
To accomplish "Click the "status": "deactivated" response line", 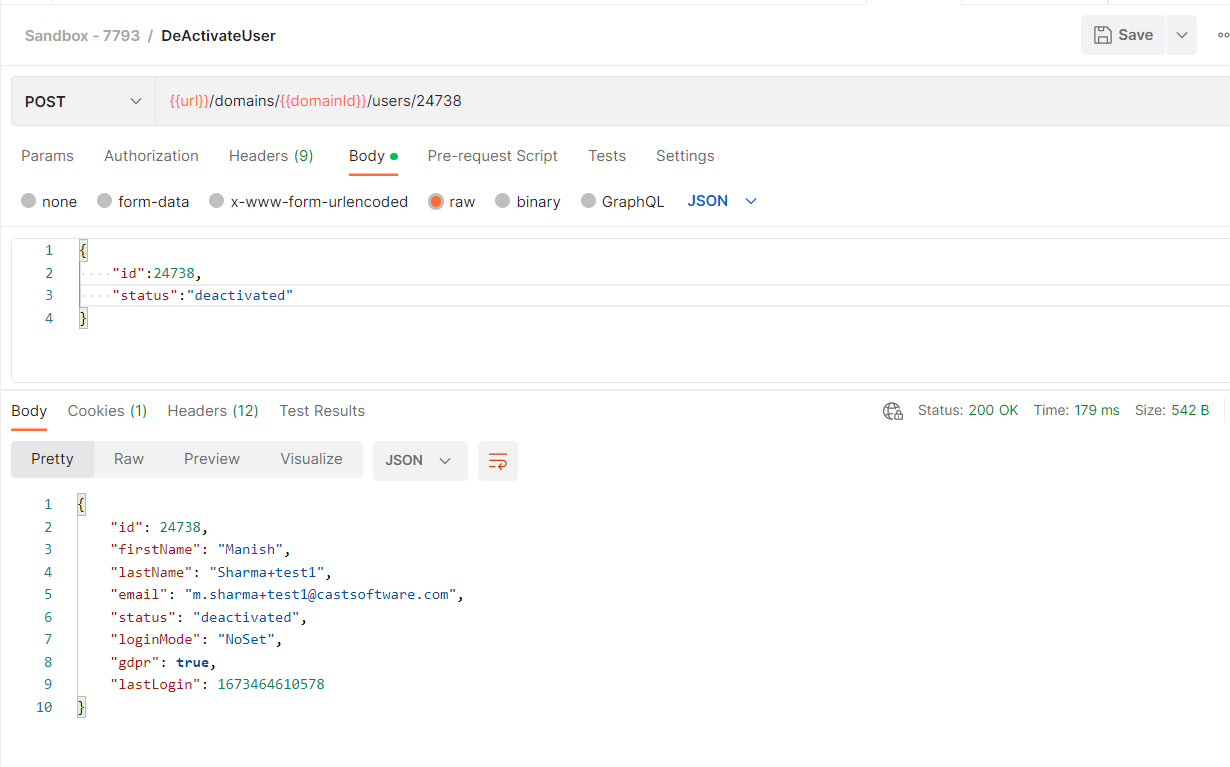I will tap(208, 617).
